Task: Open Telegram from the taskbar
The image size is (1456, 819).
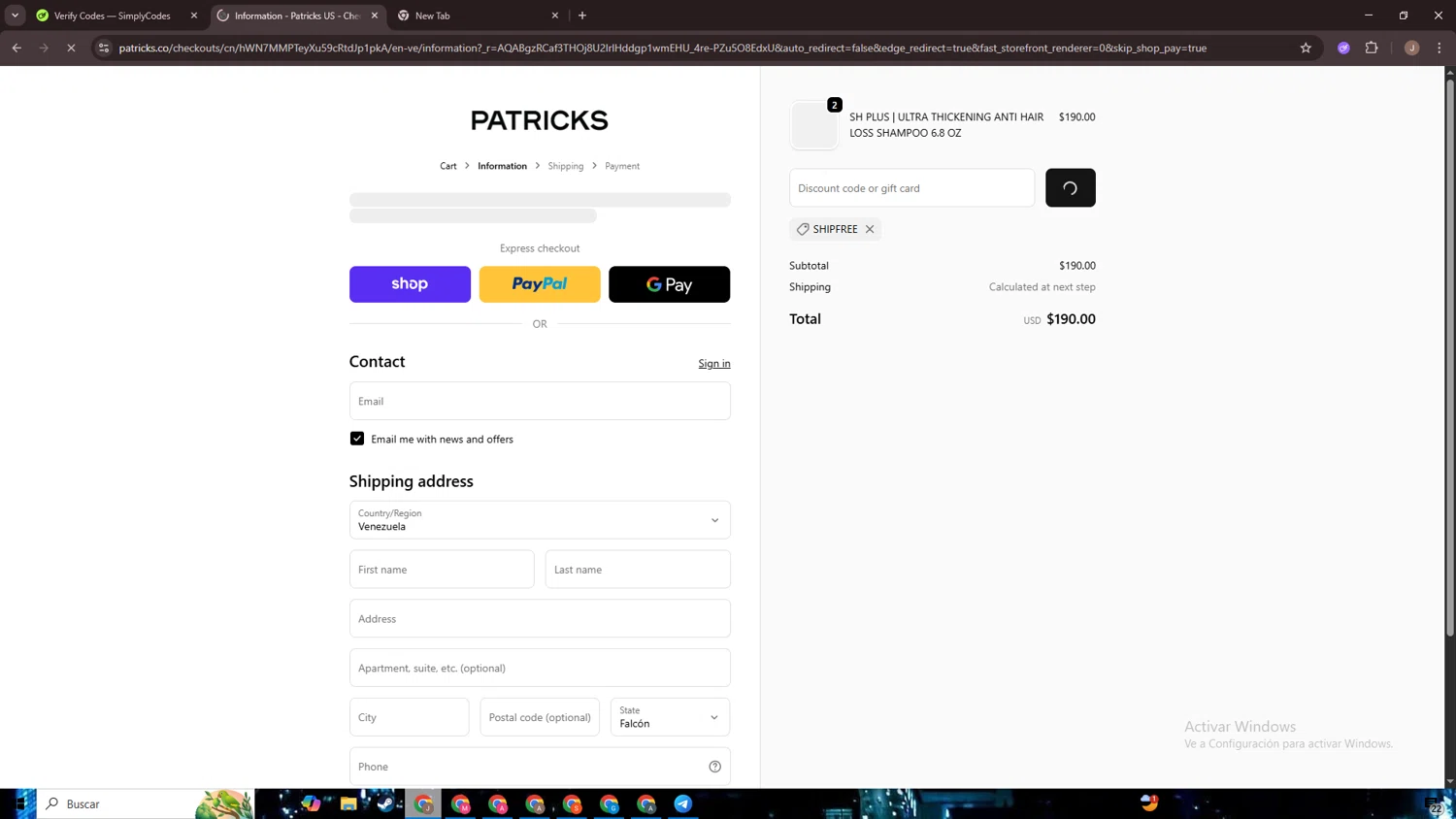Action: pos(683,803)
